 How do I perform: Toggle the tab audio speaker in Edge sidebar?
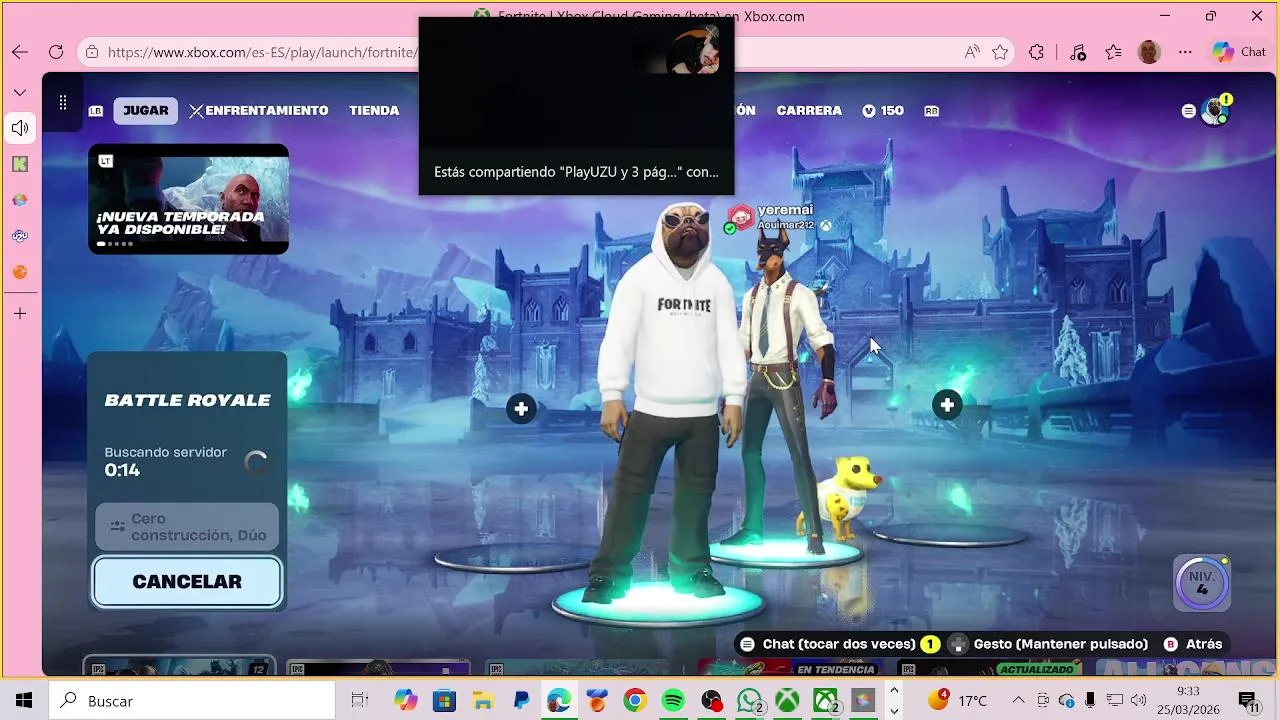(x=20, y=128)
